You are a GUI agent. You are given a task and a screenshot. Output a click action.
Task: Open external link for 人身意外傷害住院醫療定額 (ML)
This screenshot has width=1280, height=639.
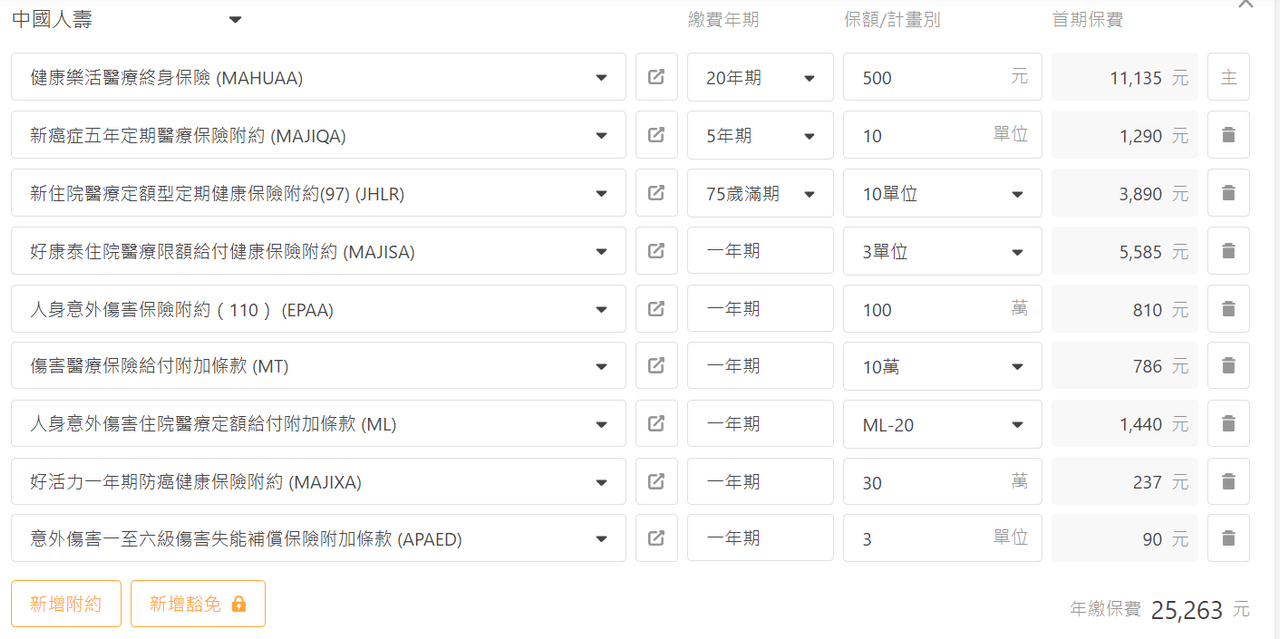(x=656, y=424)
